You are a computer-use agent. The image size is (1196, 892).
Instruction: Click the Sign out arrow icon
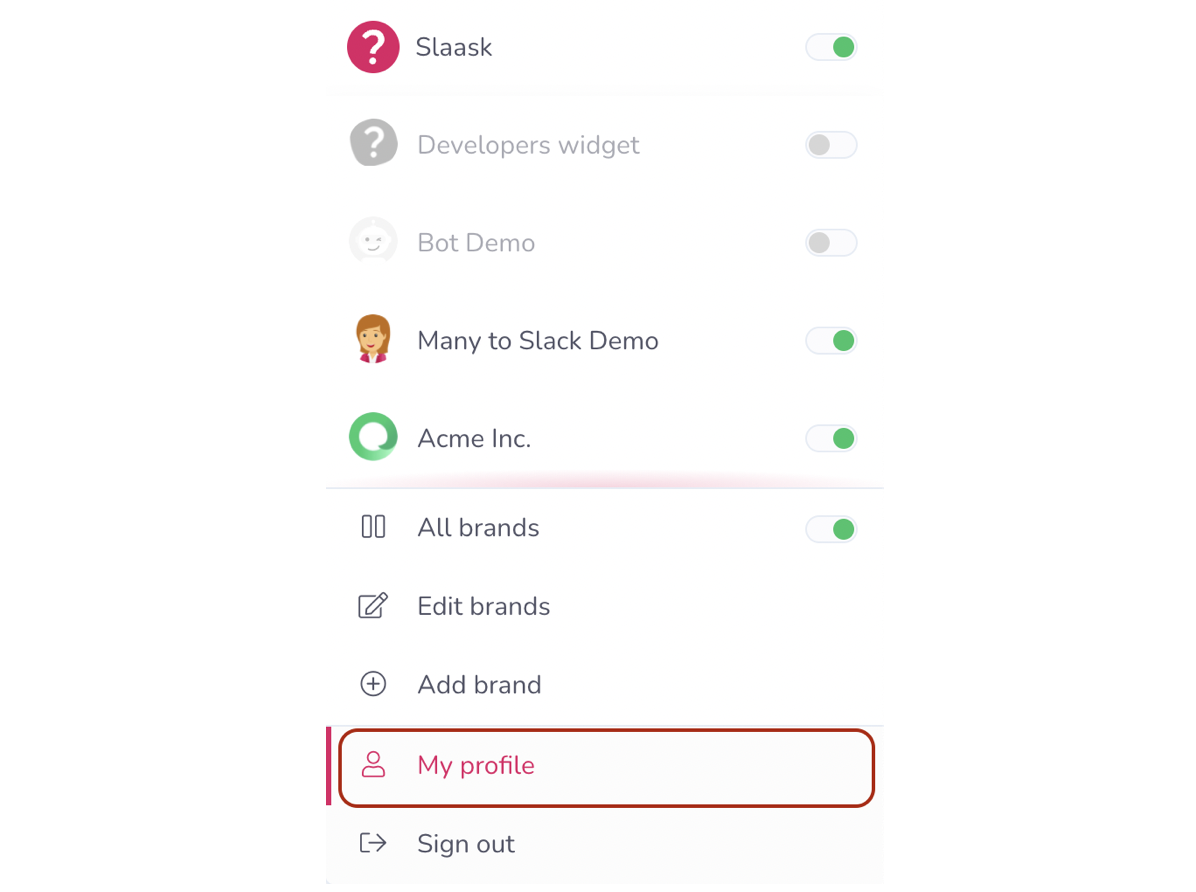[x=373, y=843]
